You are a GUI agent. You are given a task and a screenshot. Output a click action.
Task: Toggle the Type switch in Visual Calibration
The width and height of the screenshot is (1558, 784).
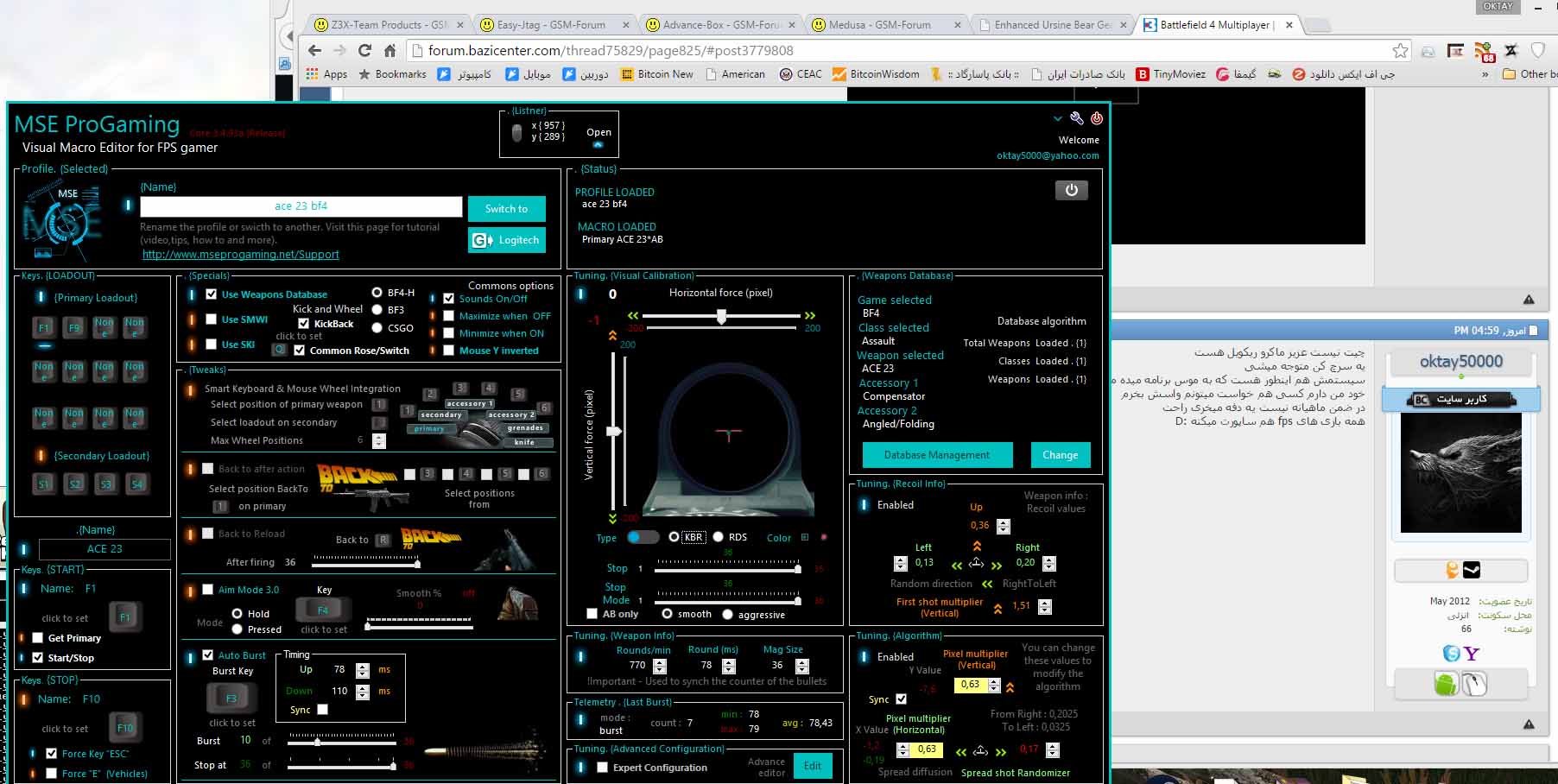[x=643, y=537]
